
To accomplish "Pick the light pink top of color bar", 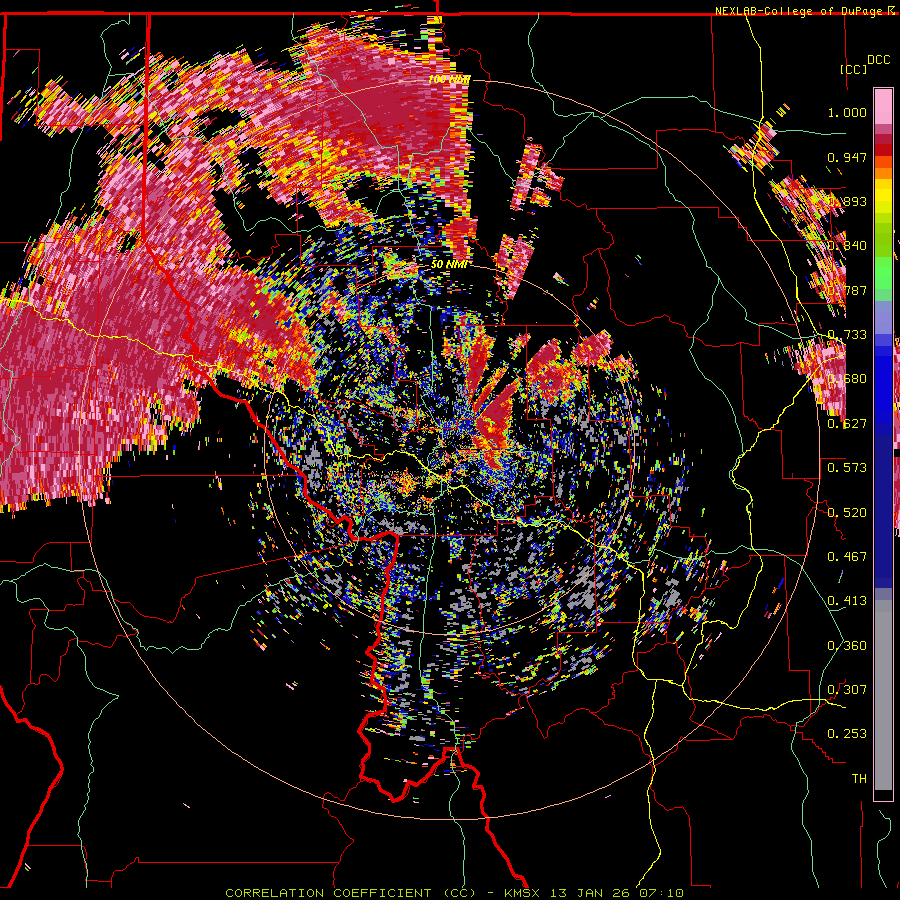I will click(x=883, y=106).
